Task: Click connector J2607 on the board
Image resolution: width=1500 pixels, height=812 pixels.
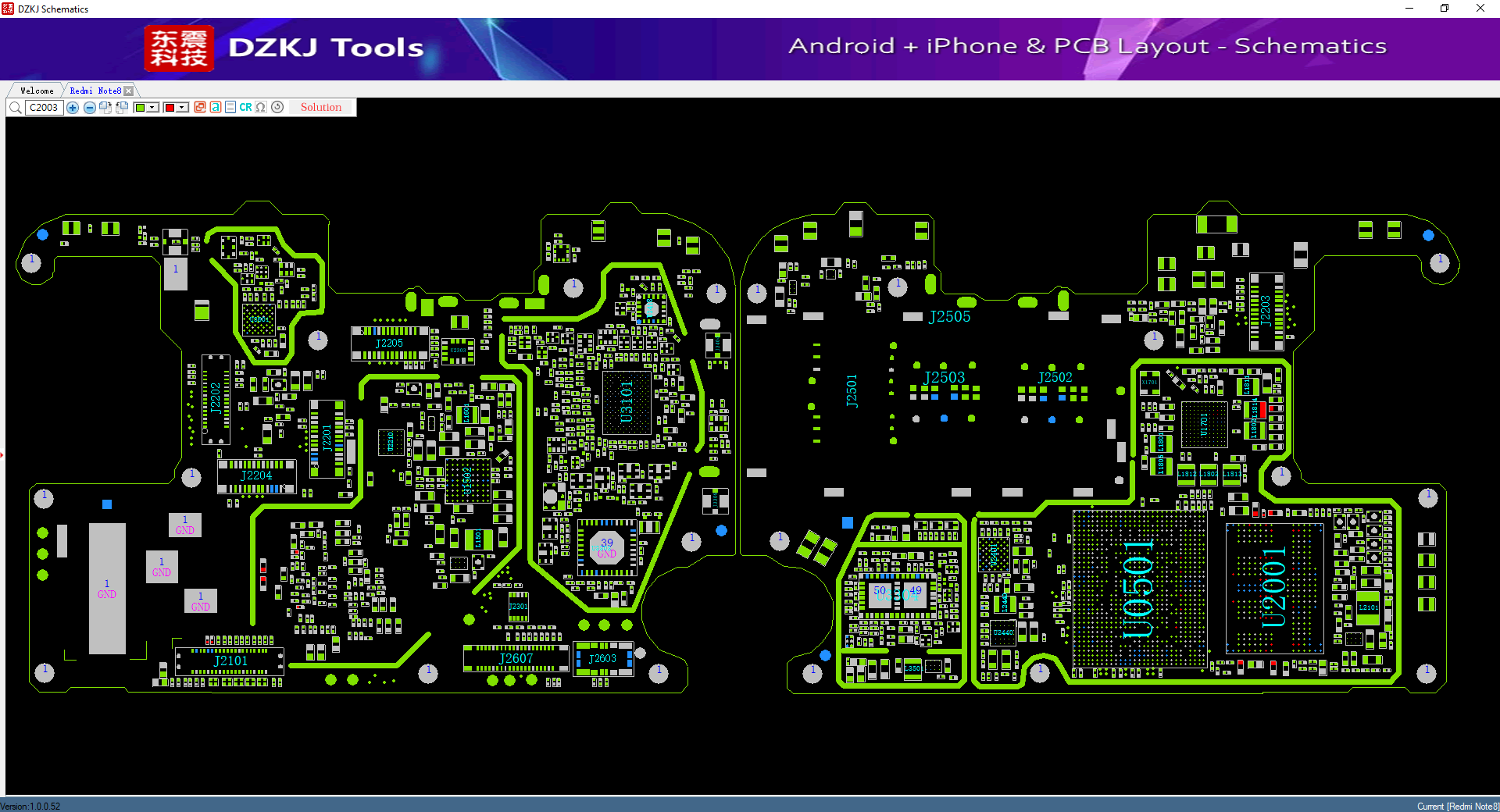Action: point(516,658)
